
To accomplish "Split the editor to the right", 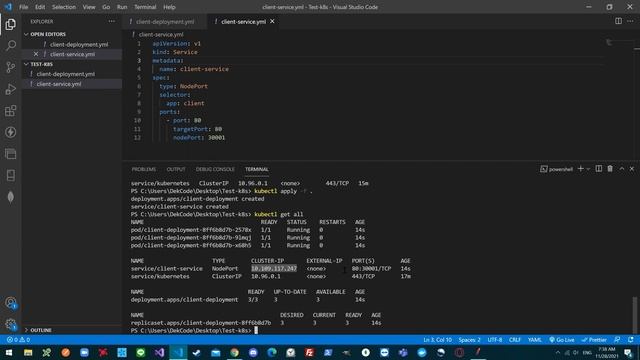I will [618, 21].
